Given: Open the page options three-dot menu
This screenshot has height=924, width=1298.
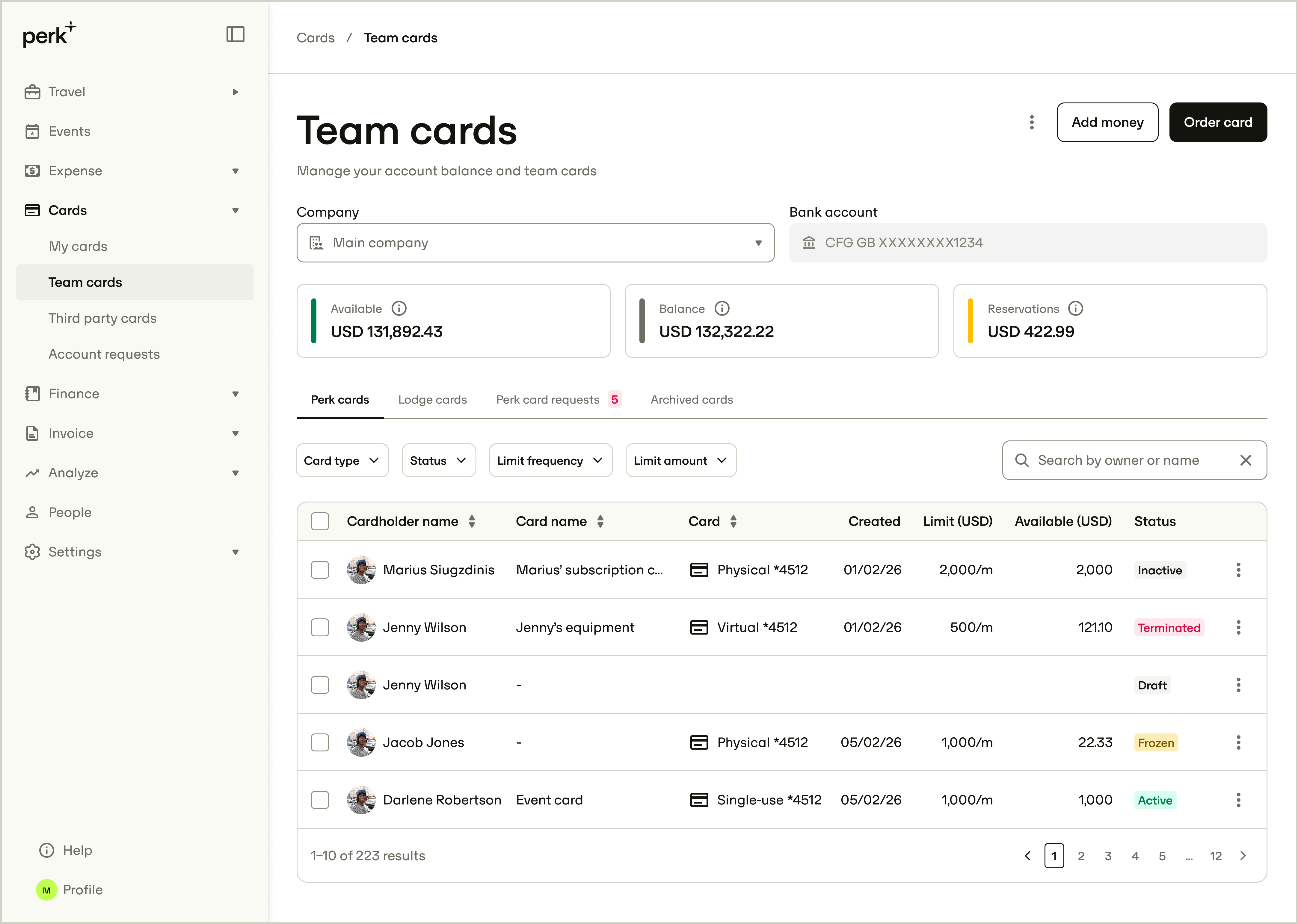Looking at the screenshot, I should [1032, 122].
